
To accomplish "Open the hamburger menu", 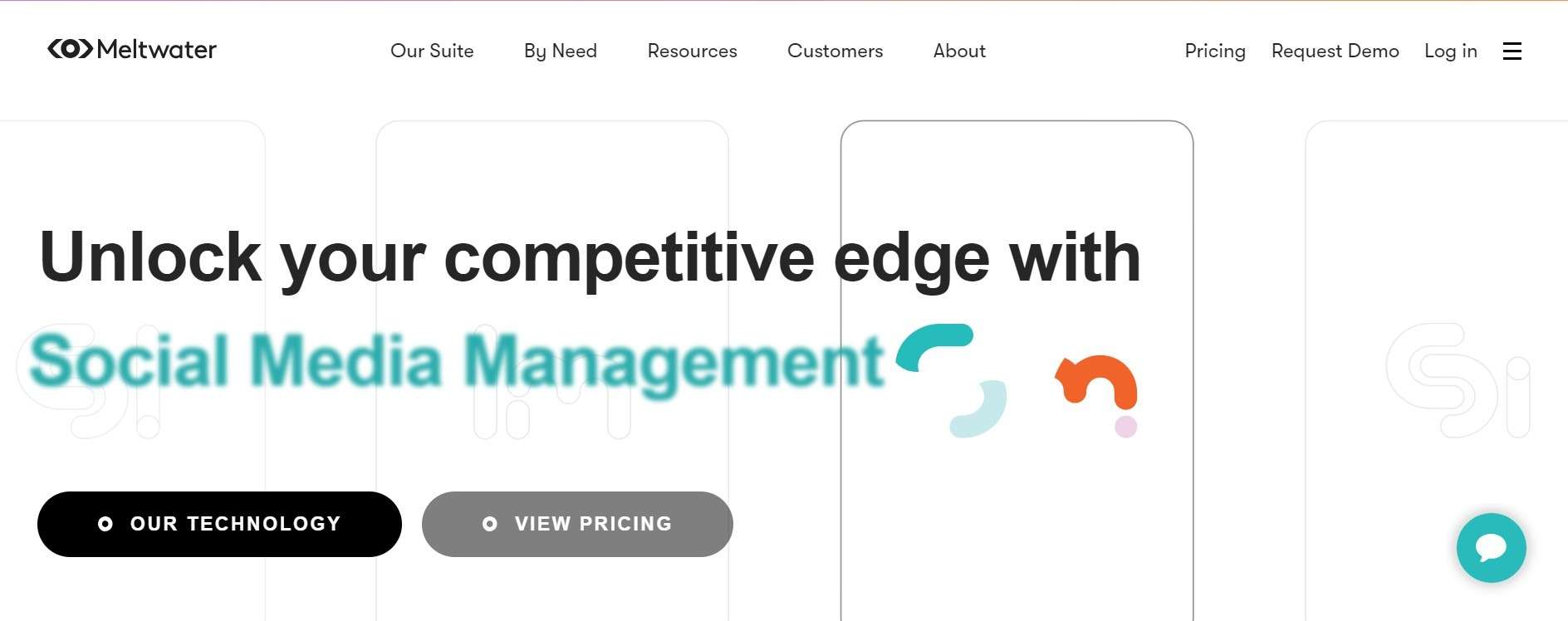I will [1512, 51].
